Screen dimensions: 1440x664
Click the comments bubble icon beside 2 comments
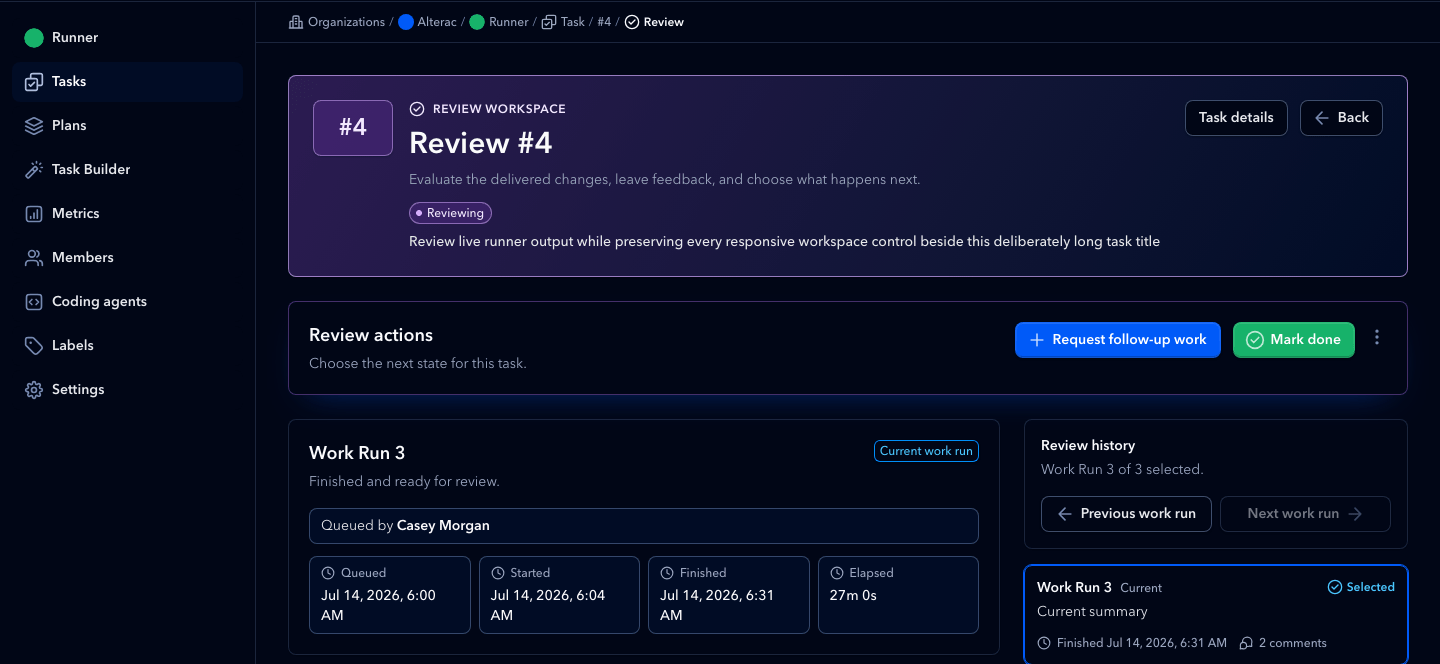click(x=1246, y=643)
